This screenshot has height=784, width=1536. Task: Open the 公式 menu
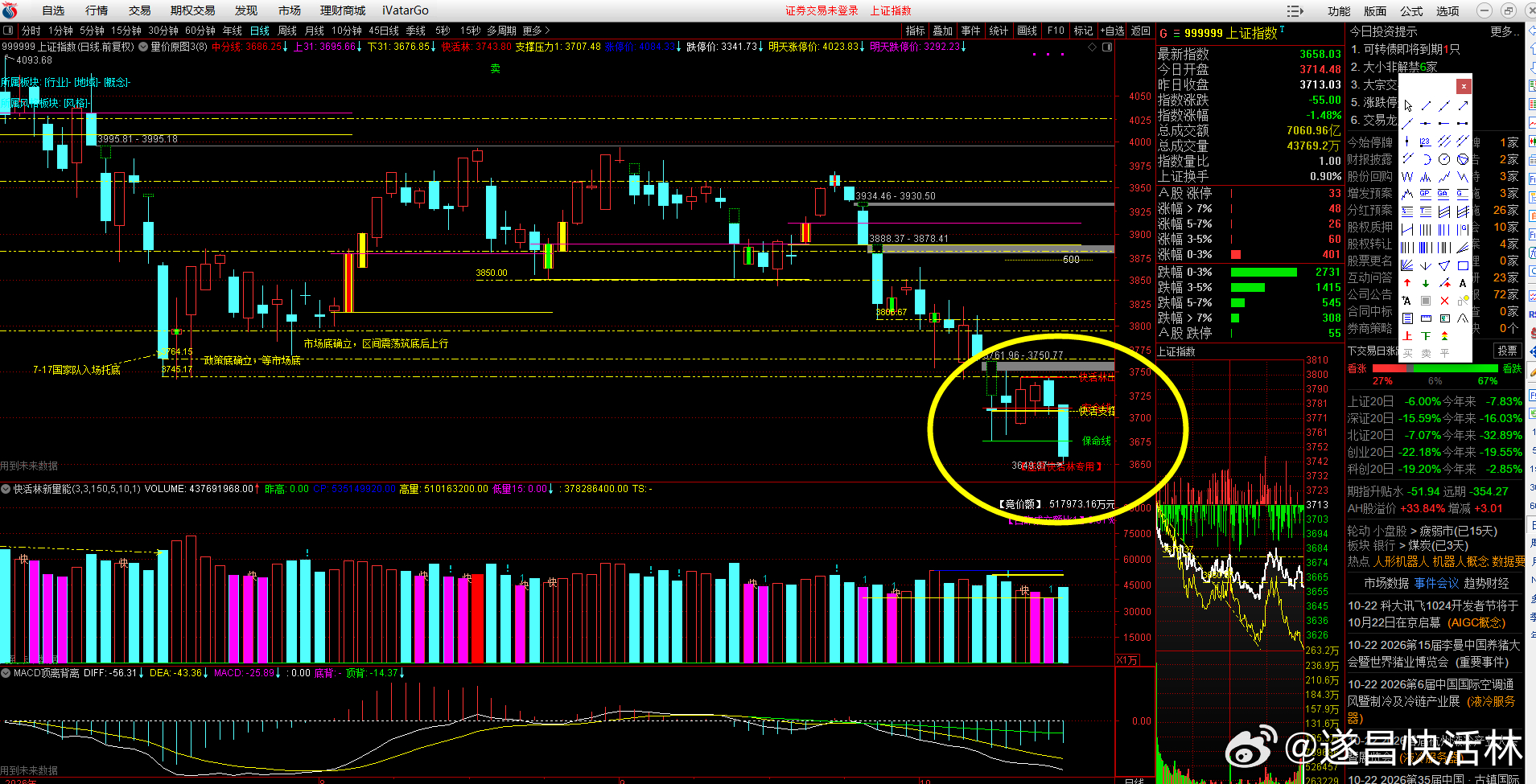click(x=1411, y=10)
